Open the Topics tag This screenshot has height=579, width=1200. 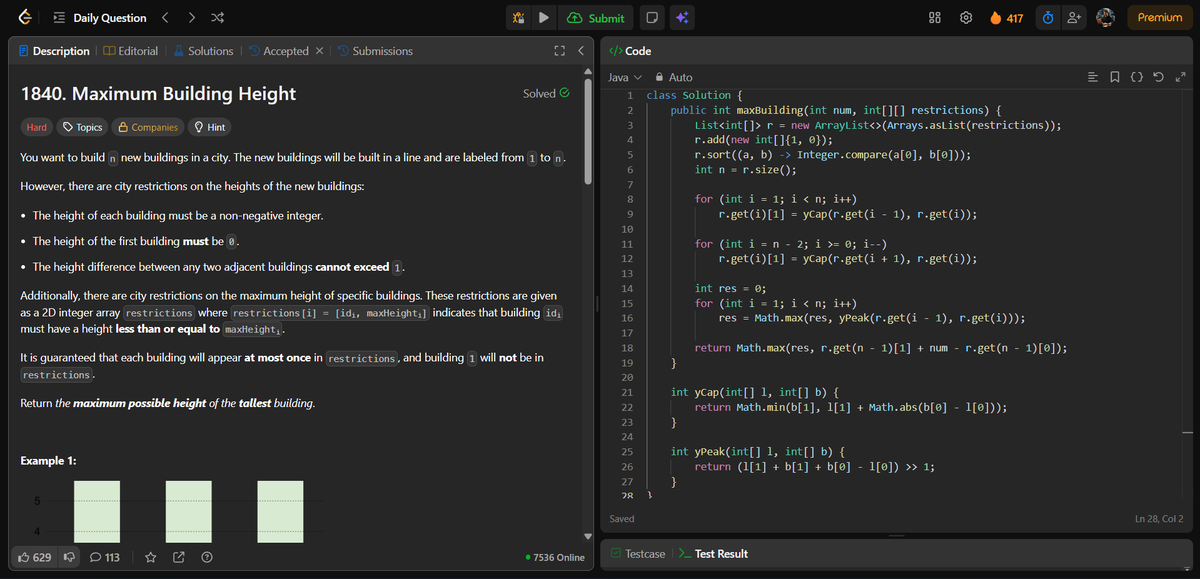(82, 127)
